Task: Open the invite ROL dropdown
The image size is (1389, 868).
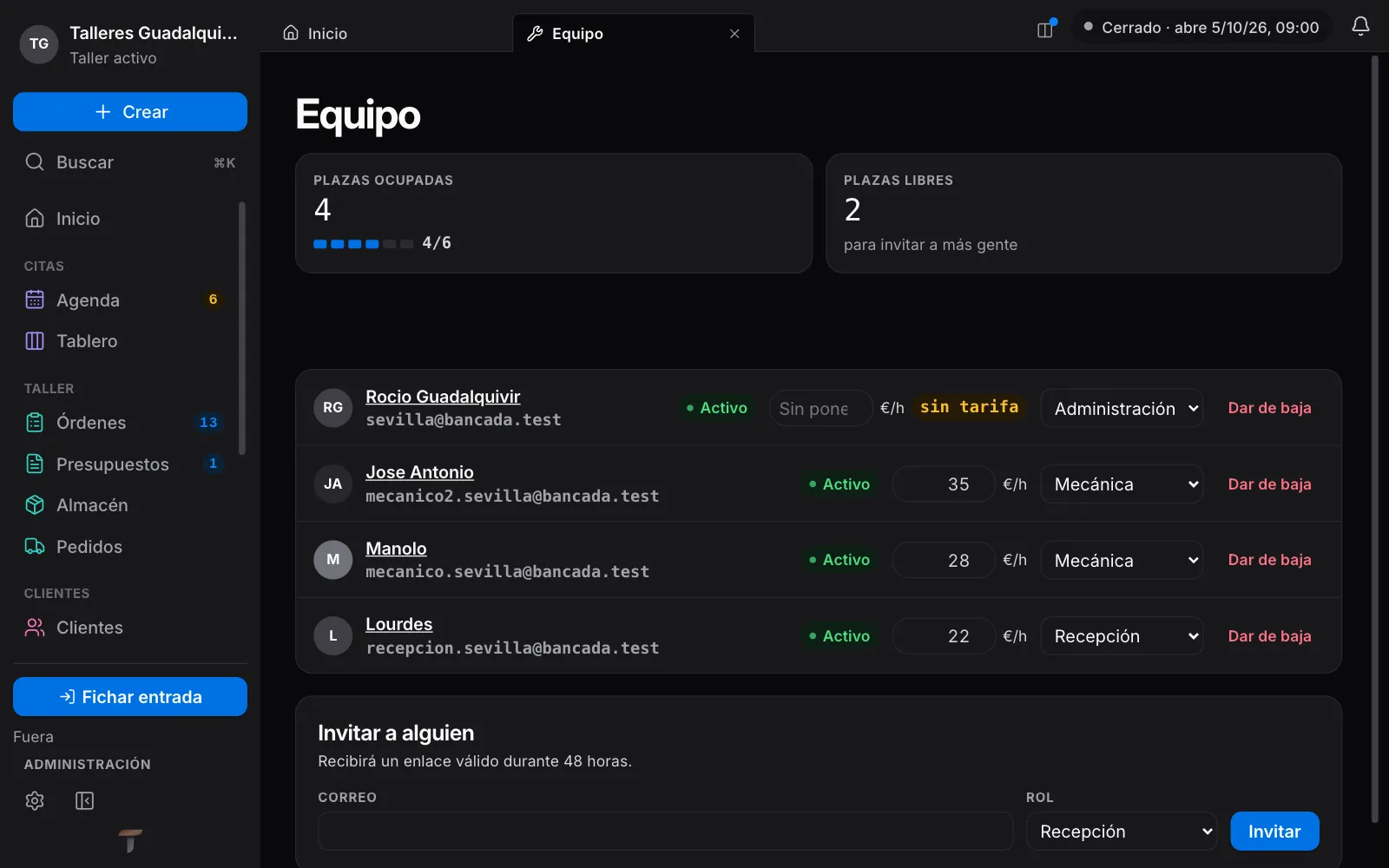Action: click(x=1122, y=832)
